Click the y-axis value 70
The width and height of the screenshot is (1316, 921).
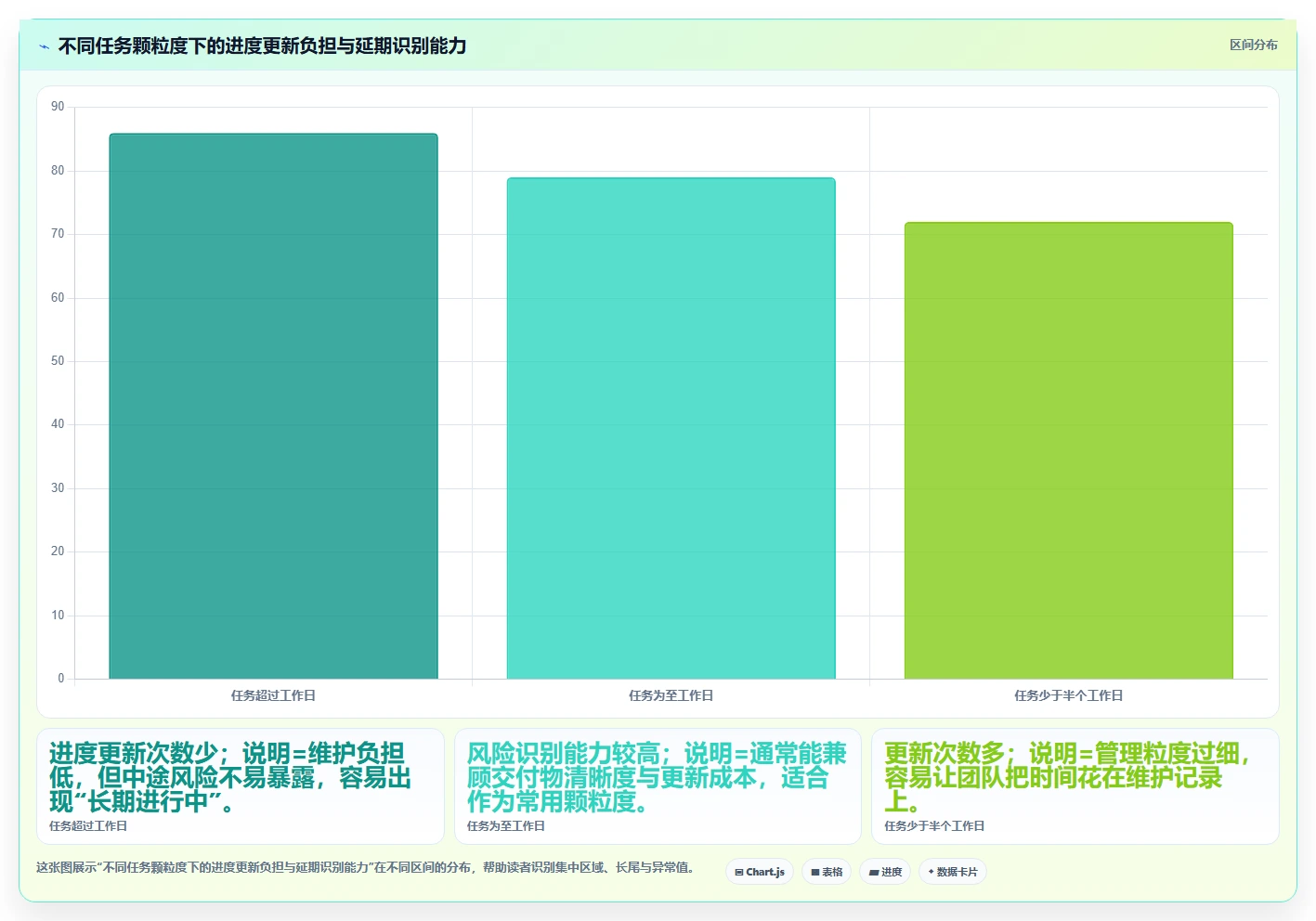point(58,234)
